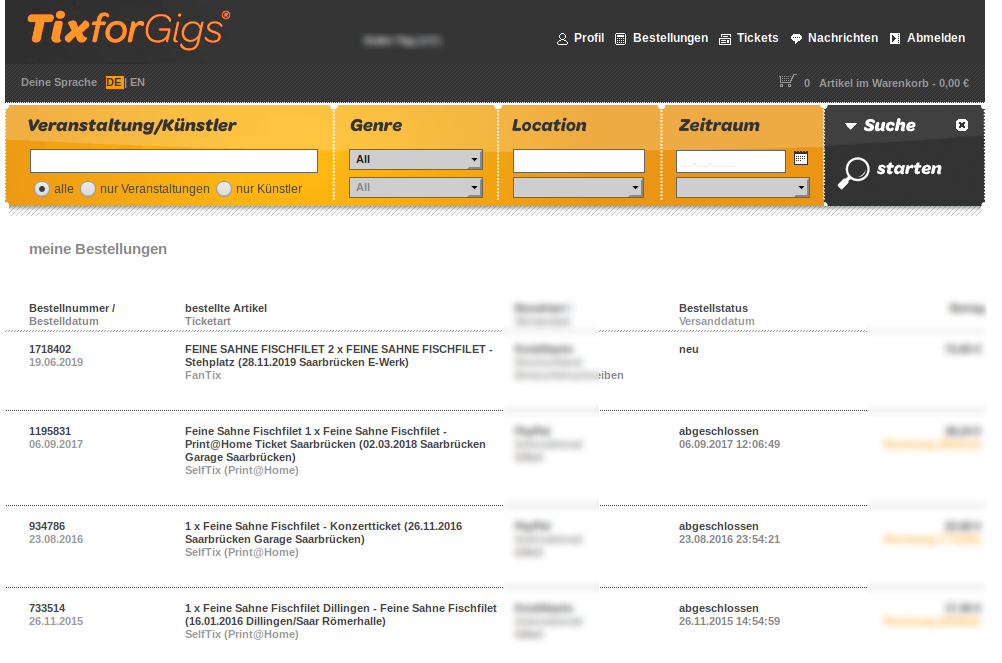Click order date 19.06.2019
Viewport: 1002px width, 663px height.
click(x=56, y=362)
